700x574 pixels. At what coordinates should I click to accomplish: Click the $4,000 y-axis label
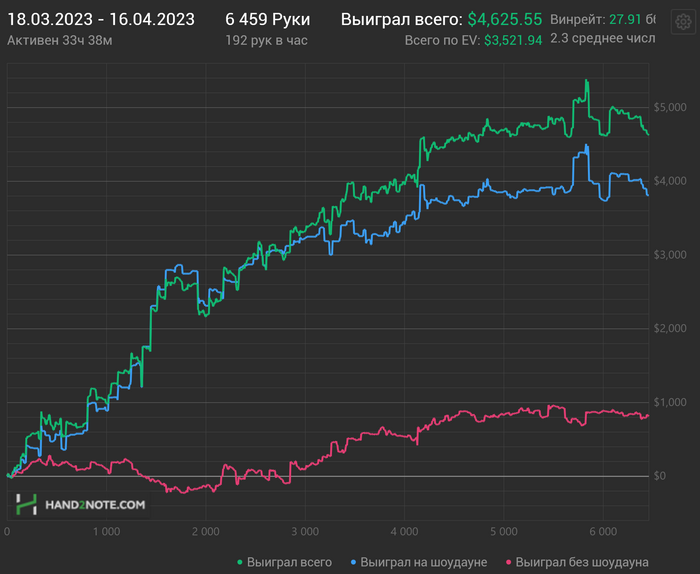(x=670, y=181)
